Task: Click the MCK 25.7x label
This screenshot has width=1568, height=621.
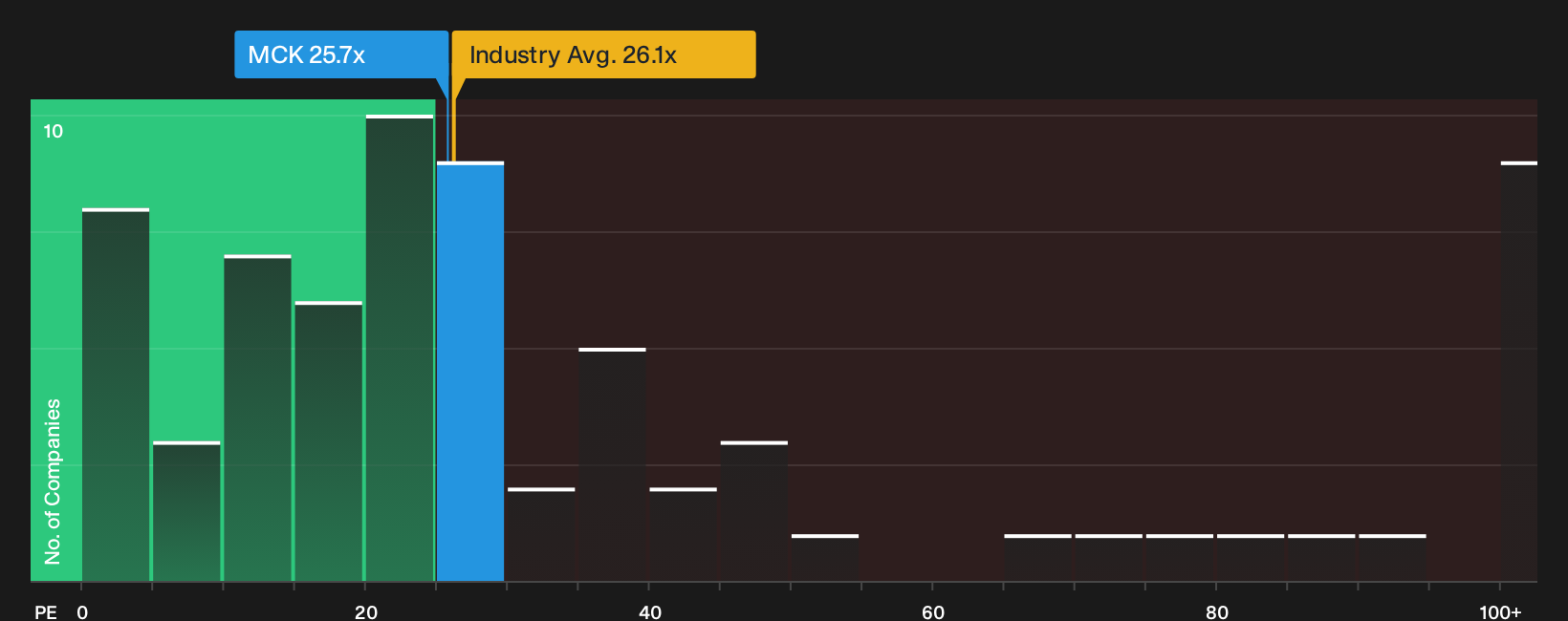Action: coord(341,54)
